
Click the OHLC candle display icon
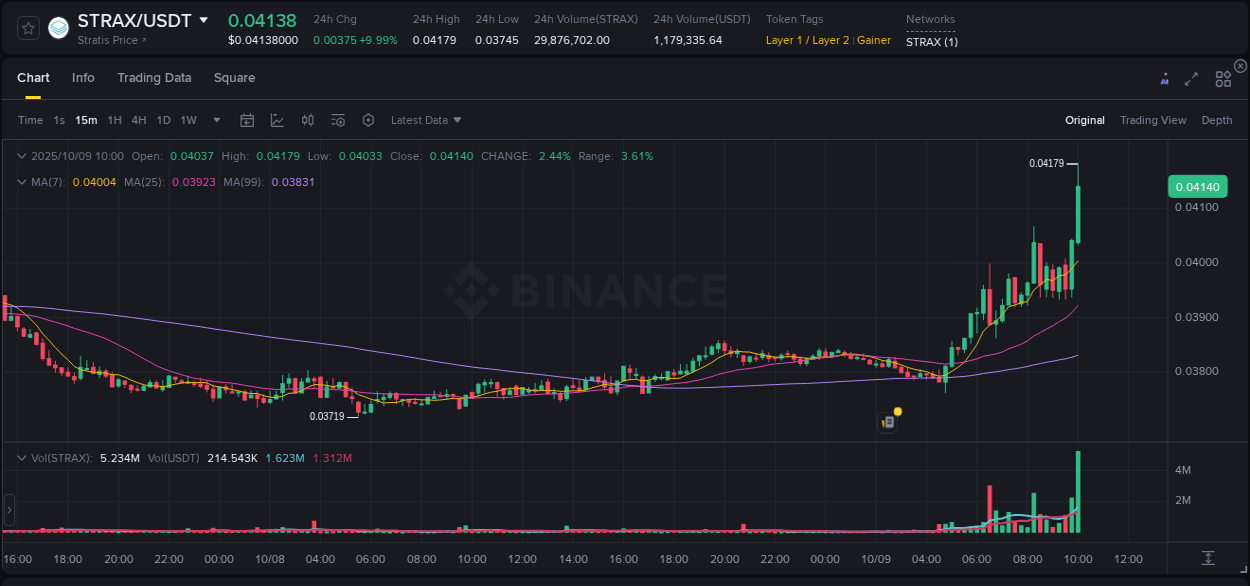point(308,119)
